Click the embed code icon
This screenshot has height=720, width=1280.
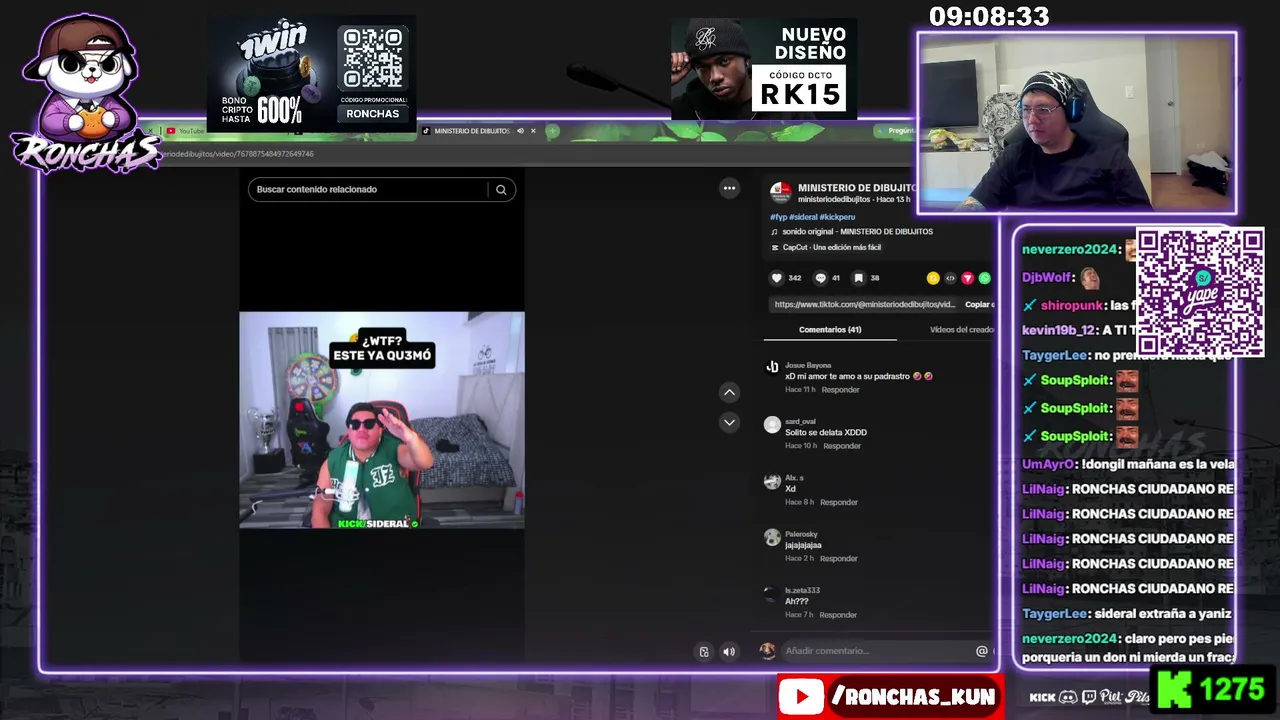[950, 278]
